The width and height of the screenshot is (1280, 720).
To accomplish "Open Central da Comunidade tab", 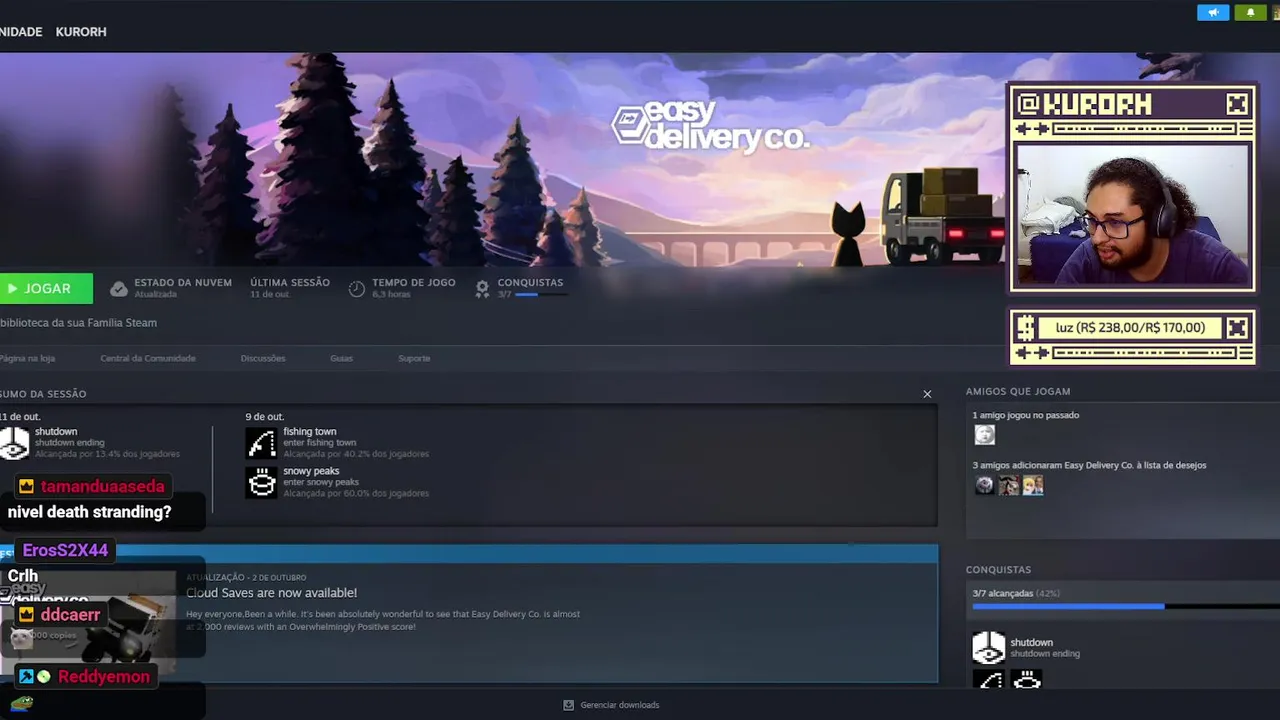I will click(x=148, y=358).
